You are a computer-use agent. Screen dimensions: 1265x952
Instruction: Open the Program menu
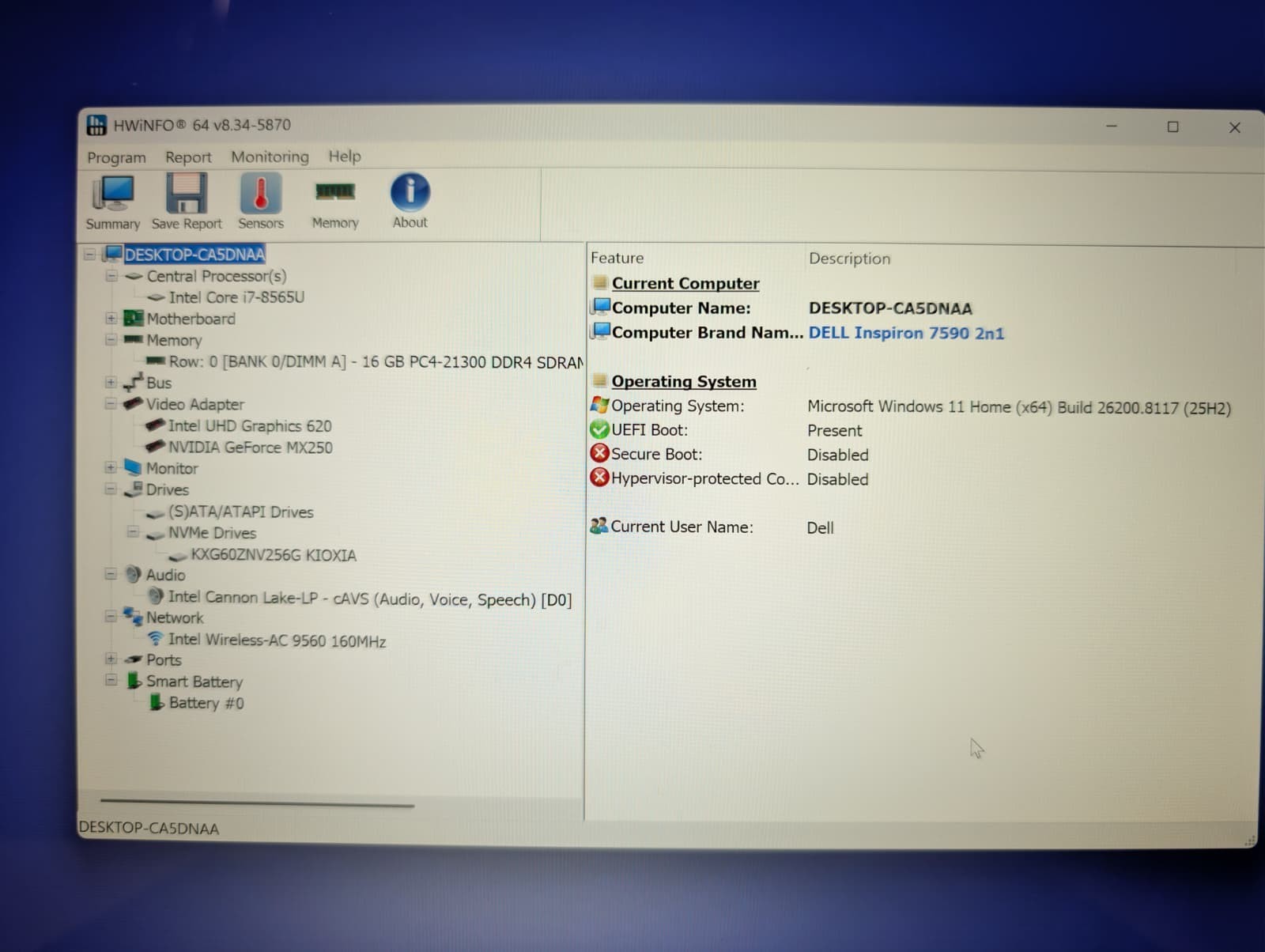(116, 157)
